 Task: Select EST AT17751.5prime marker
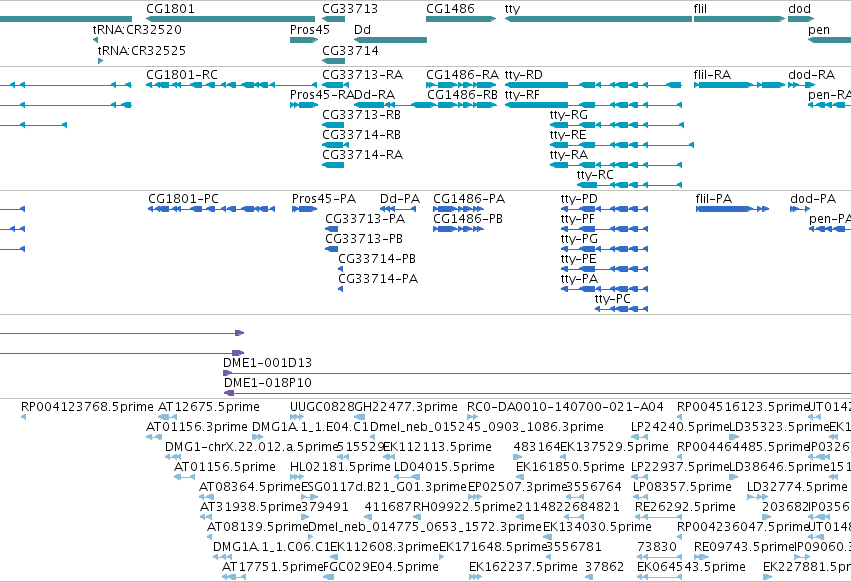tap(233, 577)
